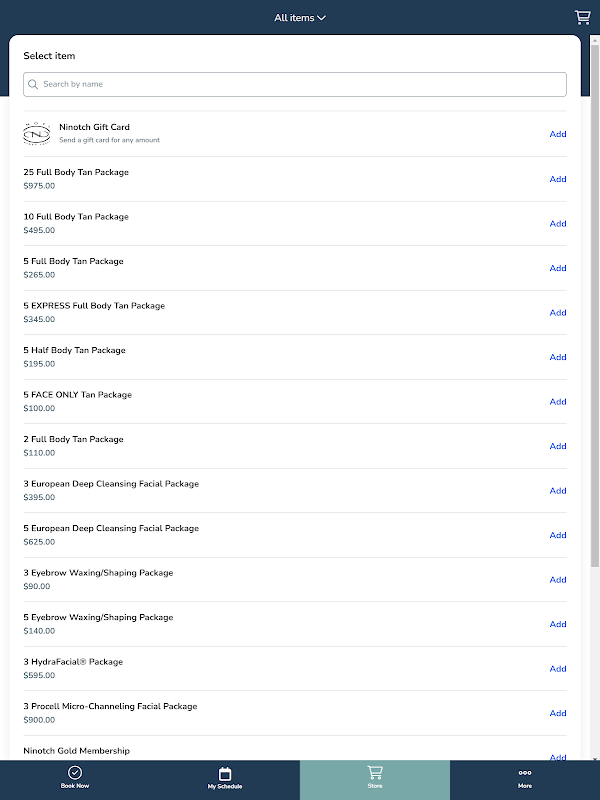The height and width of the screenshot is (800, 600).
Task: Add 5 FACE ONLY Tan Package
Action: 558,402
